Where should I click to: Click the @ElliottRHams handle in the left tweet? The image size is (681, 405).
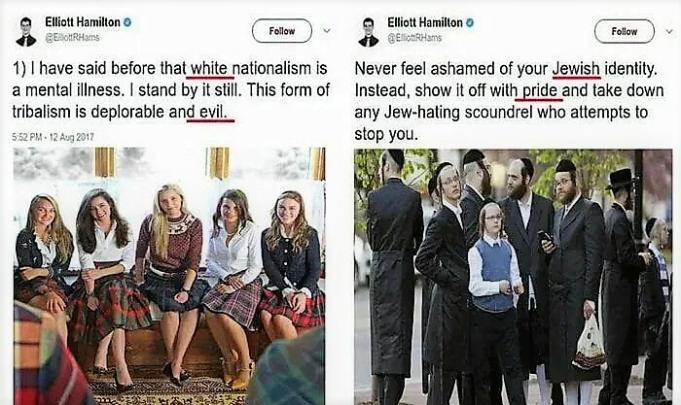click(72, 37)
